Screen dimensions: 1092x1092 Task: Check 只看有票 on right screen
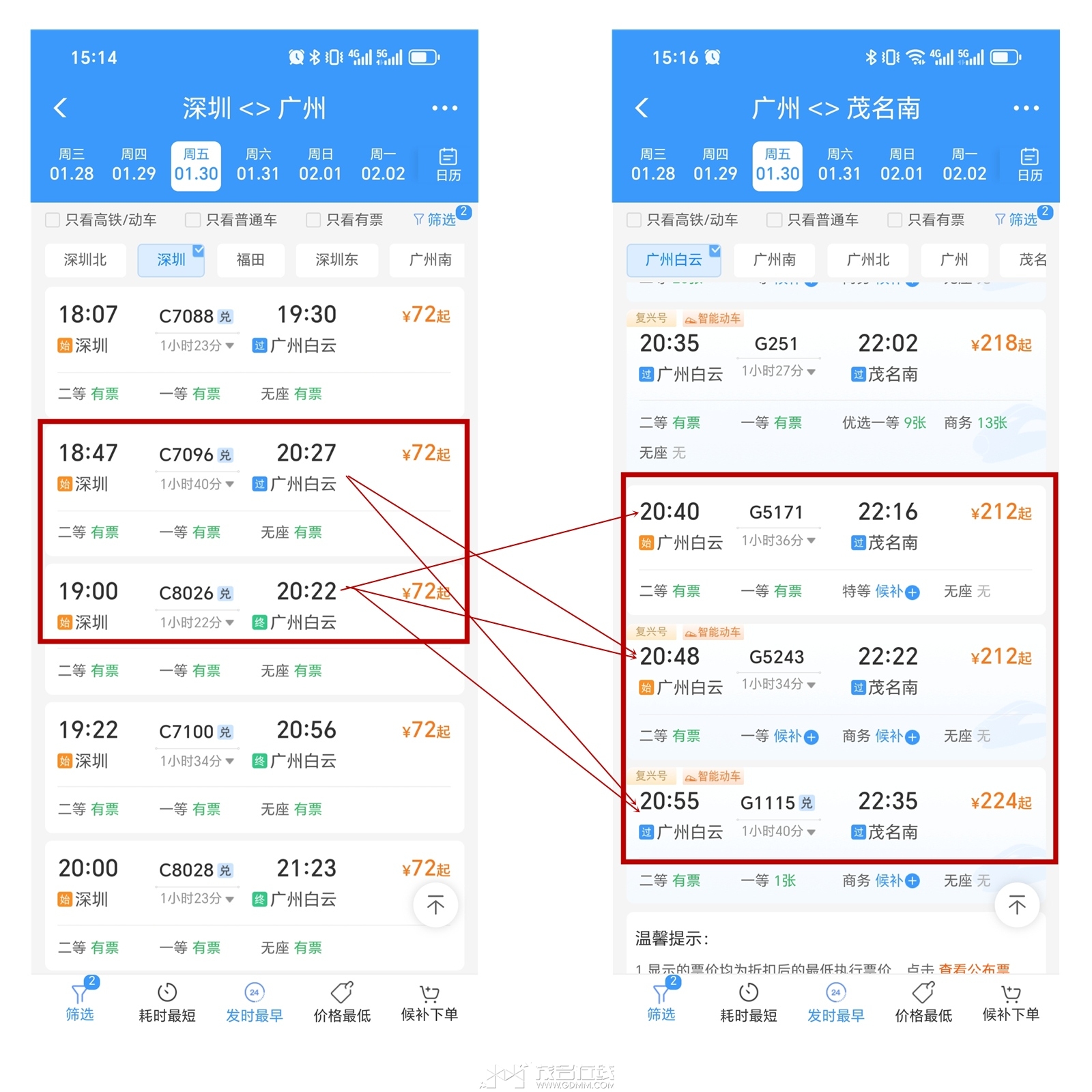pos(895,220)
